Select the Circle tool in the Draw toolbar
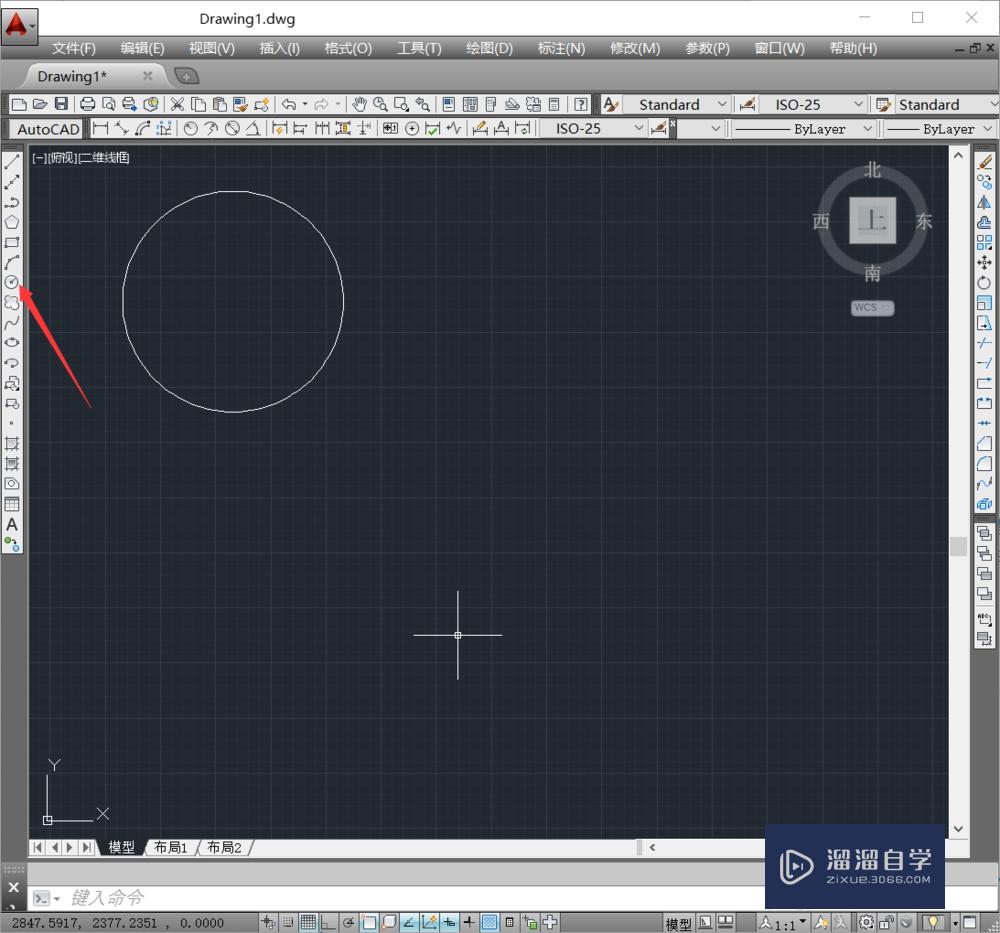This screenshot has height=933, width=1000. [13, 283]
